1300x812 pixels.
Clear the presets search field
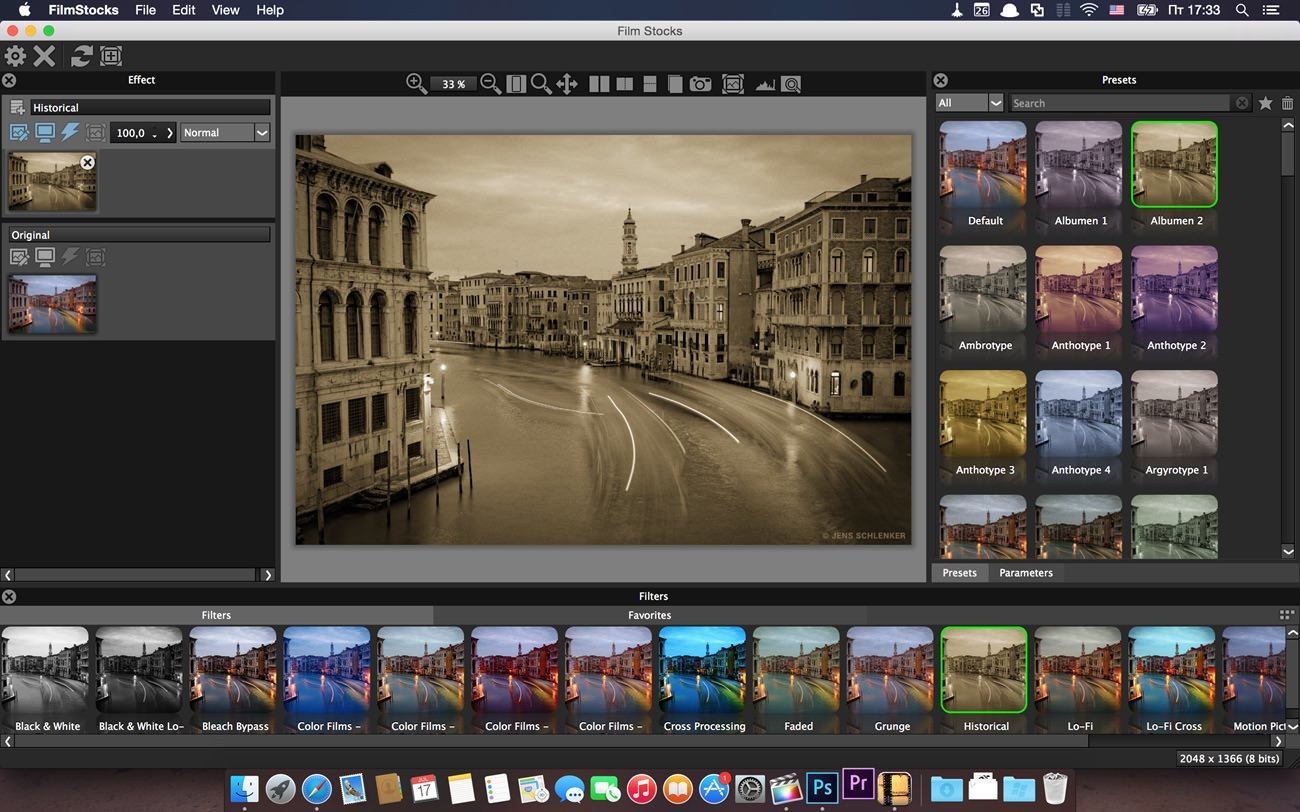click(1242, 103)
